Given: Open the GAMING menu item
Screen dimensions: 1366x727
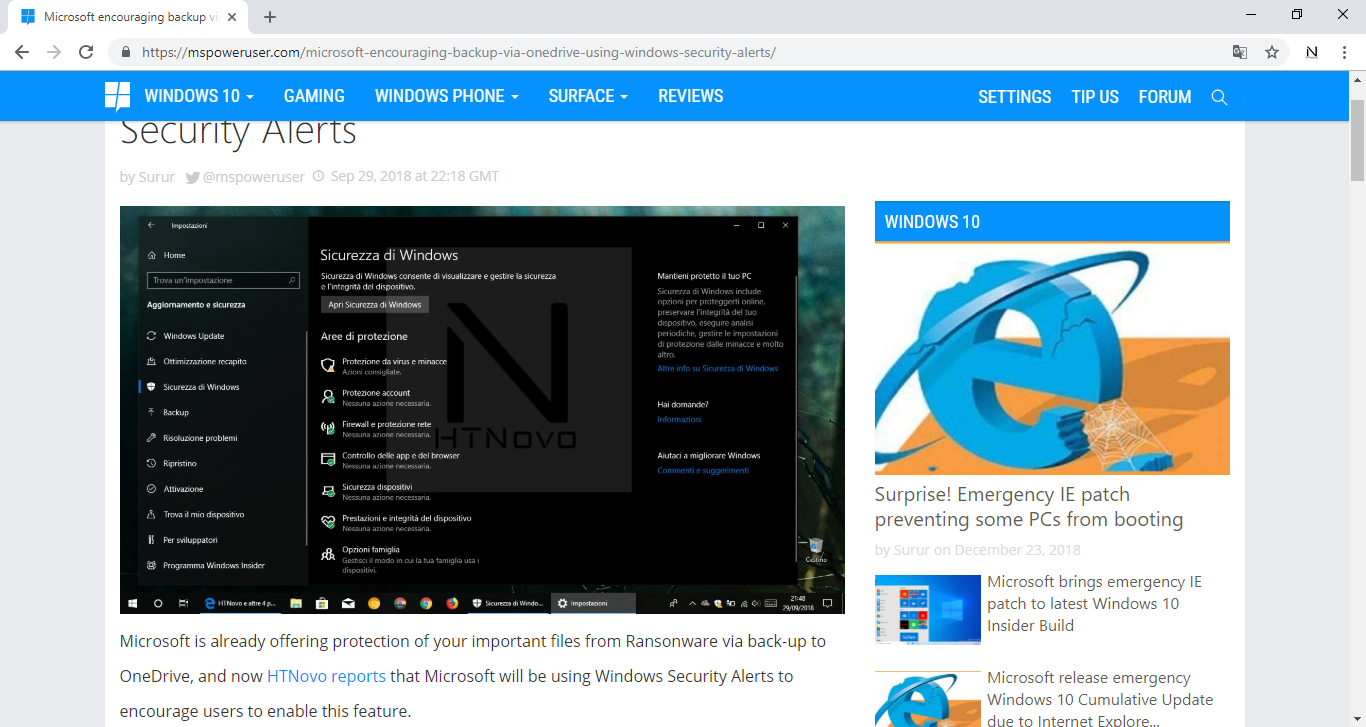Looking at the screenshot, I should coord(314,96).
